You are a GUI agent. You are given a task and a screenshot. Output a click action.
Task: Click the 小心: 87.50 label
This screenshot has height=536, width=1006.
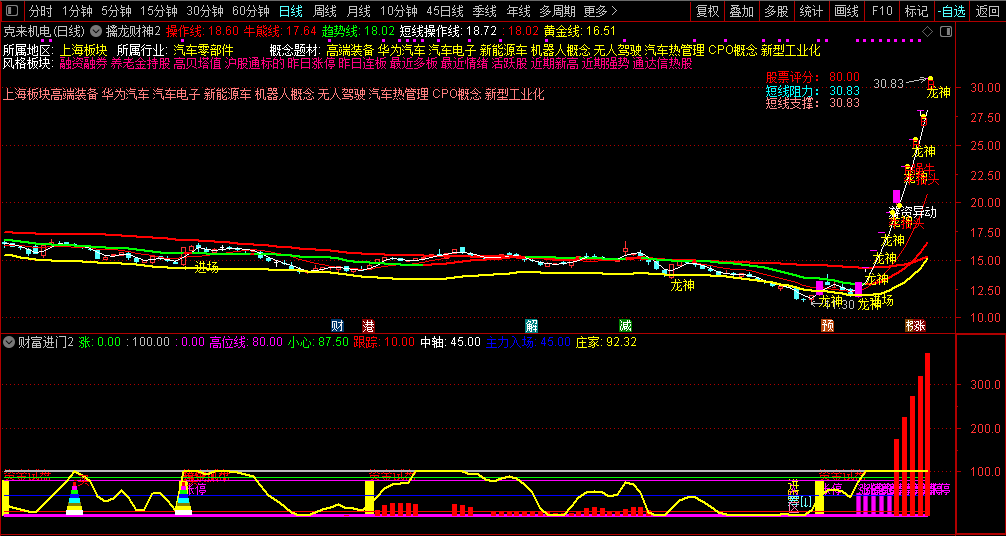click(318, 342)
